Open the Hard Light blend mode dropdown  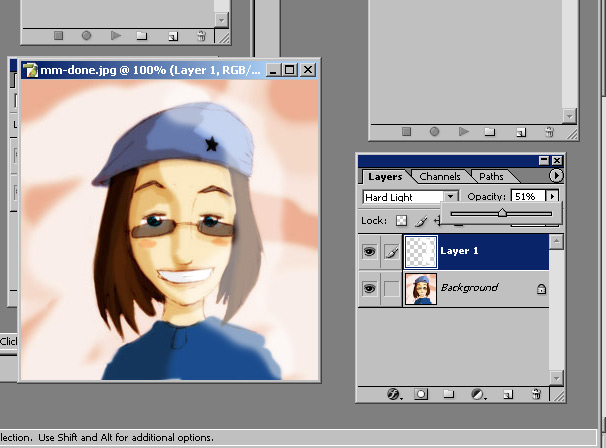(452, 198)
